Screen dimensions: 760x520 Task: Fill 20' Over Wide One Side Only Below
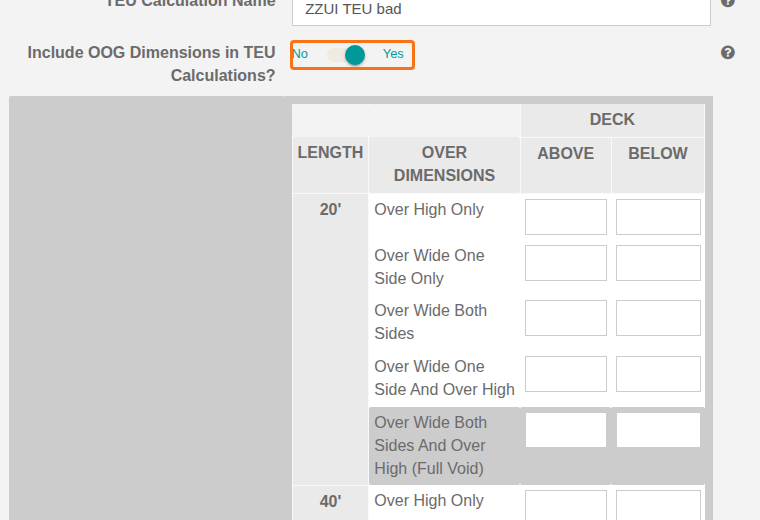pos(658,263)
